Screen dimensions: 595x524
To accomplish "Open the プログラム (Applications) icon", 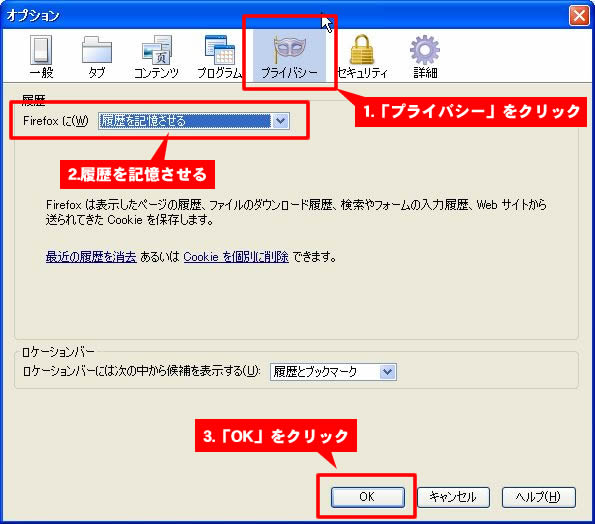I will 219,50.
